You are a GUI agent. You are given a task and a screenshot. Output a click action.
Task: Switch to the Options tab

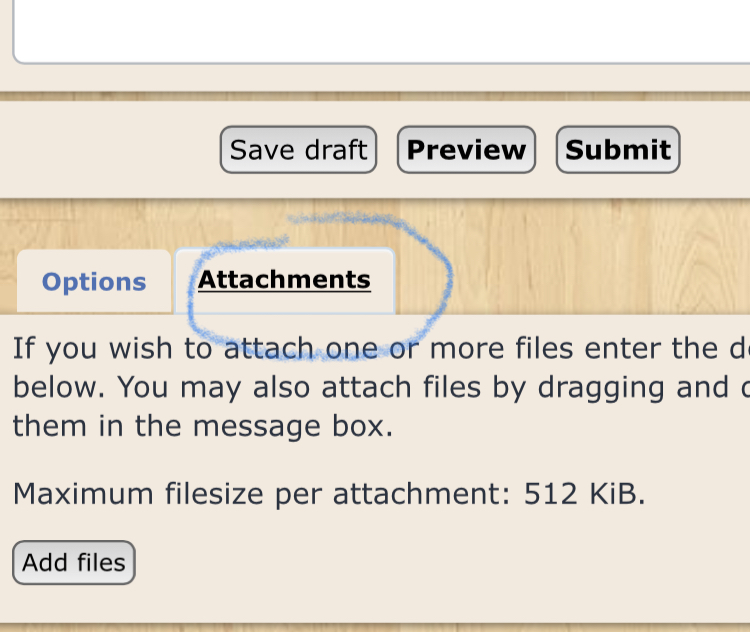click(94, 281)
